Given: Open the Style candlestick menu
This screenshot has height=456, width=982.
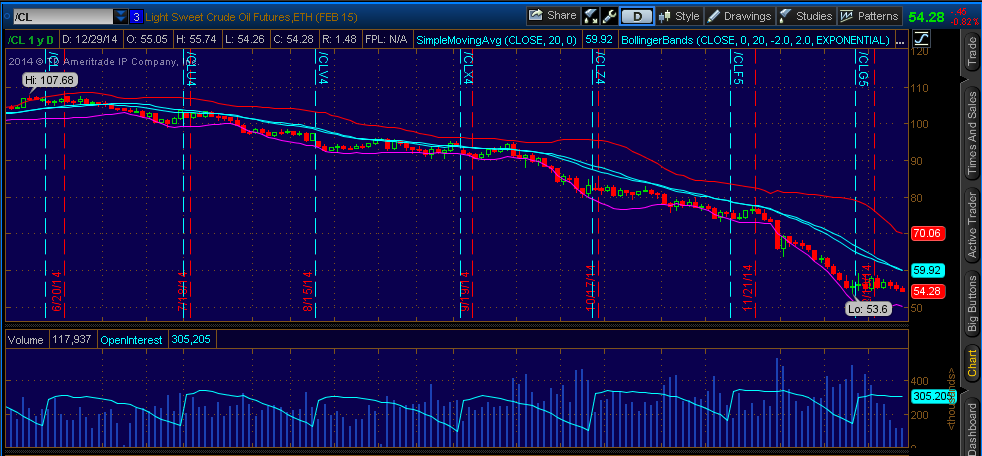Looking at the screenshot, I should pos(677,16).
